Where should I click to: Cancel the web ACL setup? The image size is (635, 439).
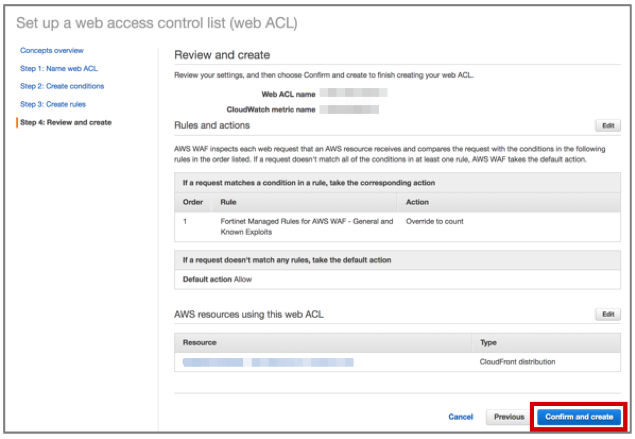(x=460, y=416)
